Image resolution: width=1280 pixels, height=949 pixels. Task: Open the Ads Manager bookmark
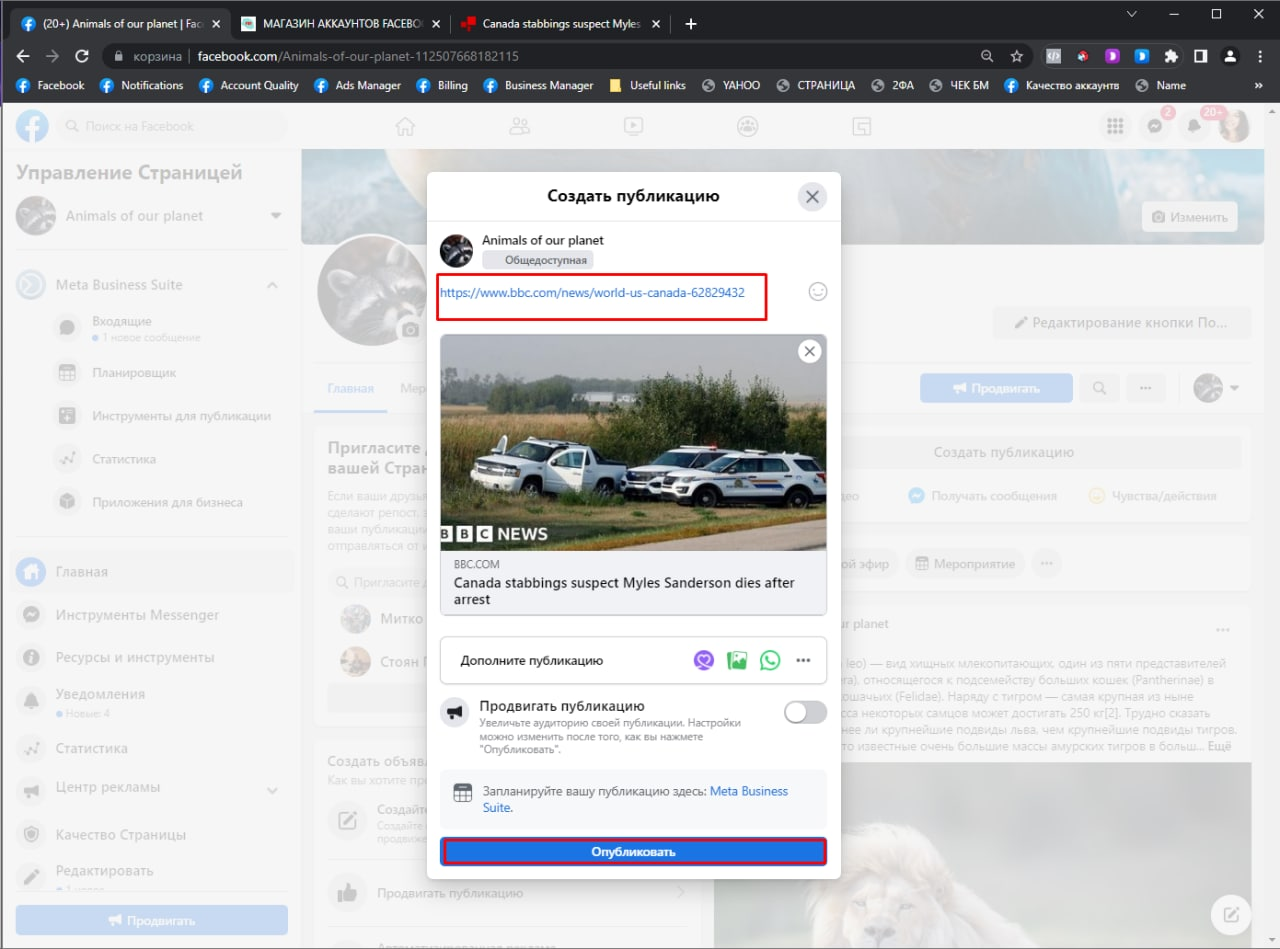(x=357, y=86)
